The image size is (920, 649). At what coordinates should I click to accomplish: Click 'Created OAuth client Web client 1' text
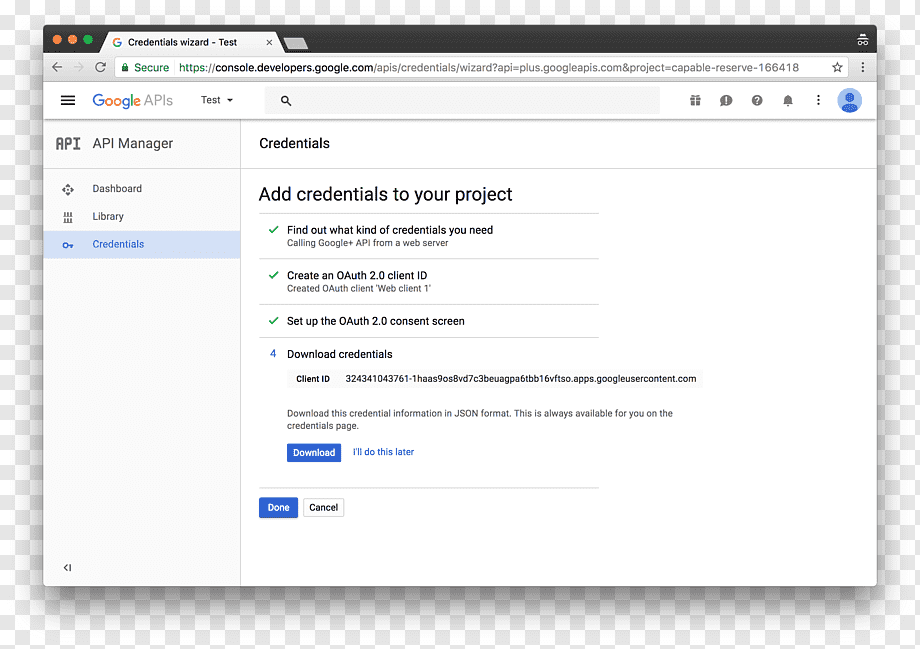click(x=359, y=289)
